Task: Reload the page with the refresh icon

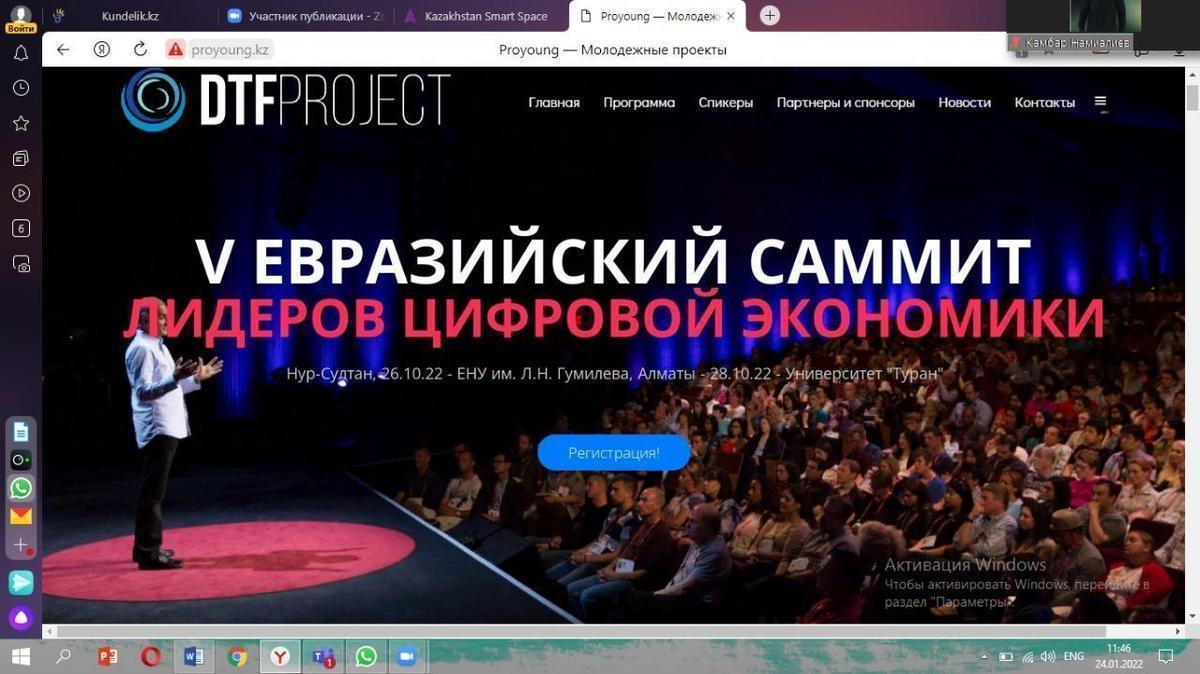Action: tap(140, 49)
